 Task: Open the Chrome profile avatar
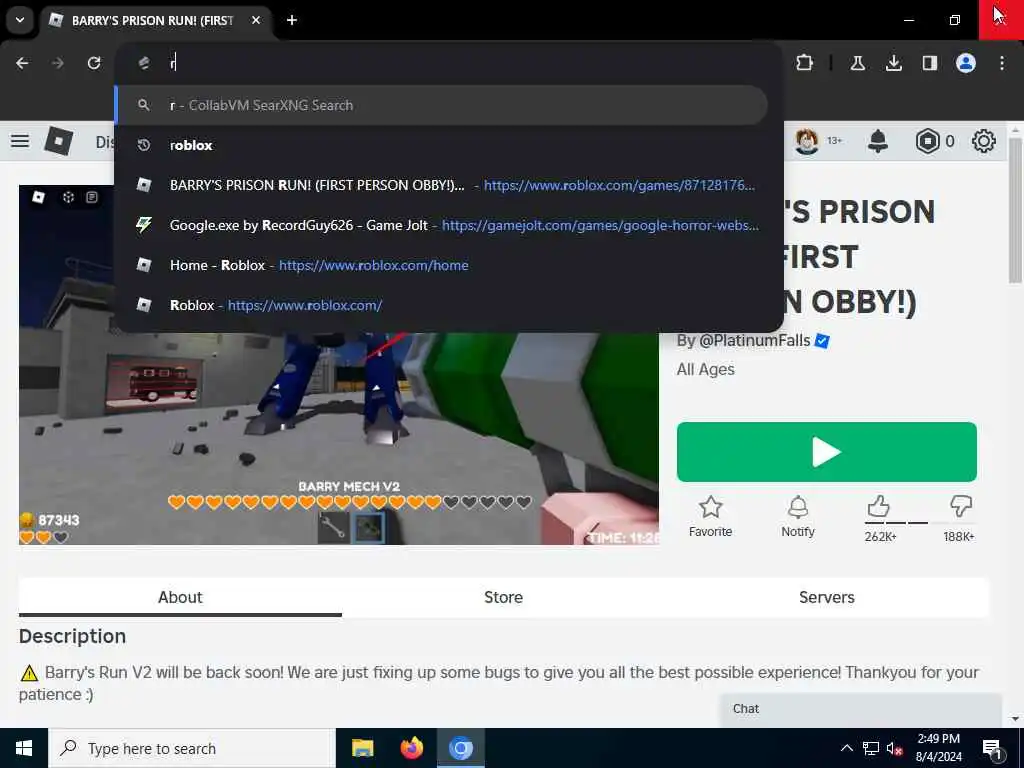click(x=966, y=63)
